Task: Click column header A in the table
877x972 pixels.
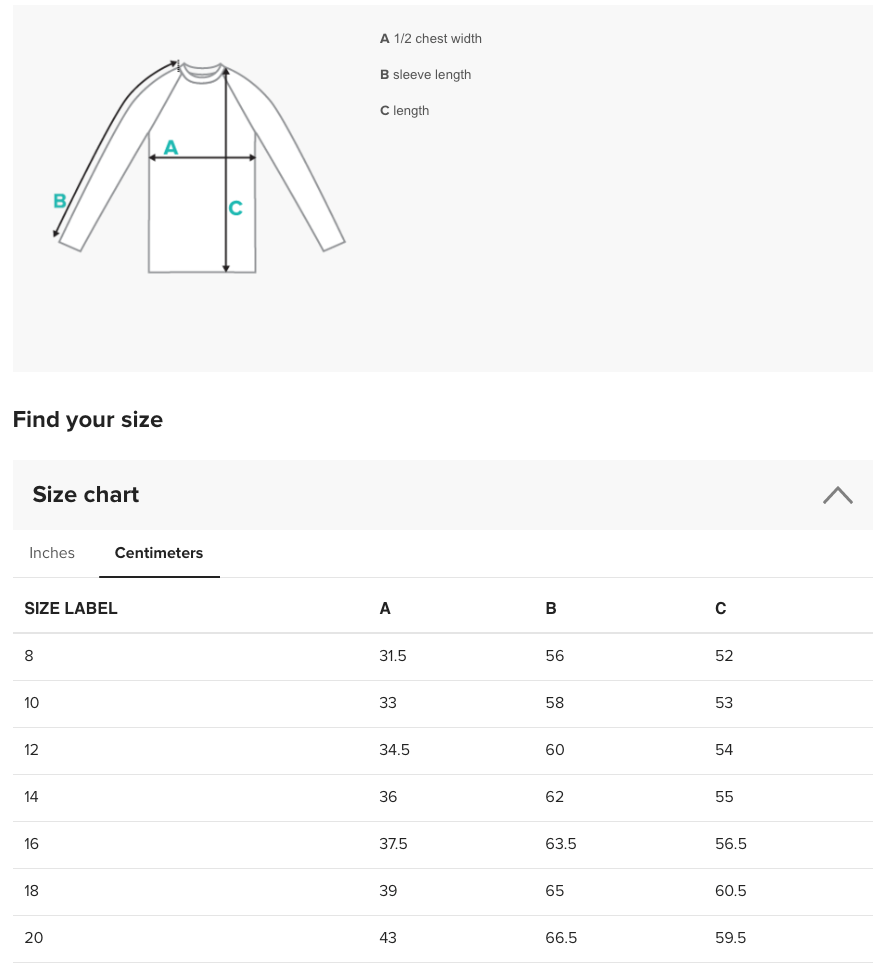Action: [385, 608]
